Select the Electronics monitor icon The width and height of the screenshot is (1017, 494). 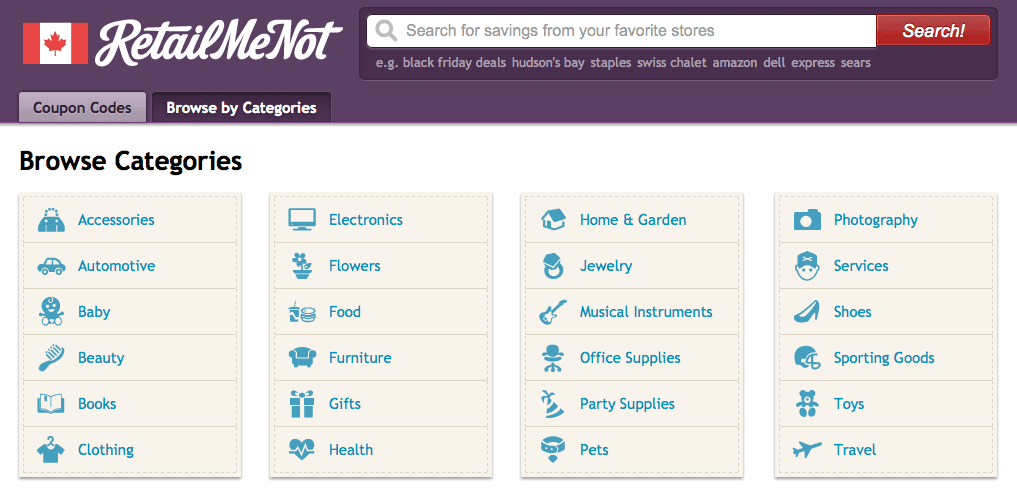(302, 220)
